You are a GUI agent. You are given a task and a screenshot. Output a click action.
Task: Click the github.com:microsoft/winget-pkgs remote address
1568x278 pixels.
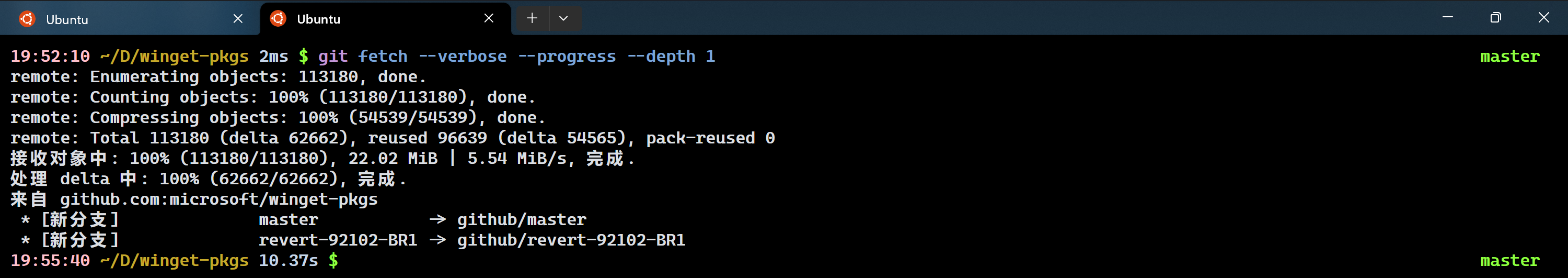(x=218, y=199)
